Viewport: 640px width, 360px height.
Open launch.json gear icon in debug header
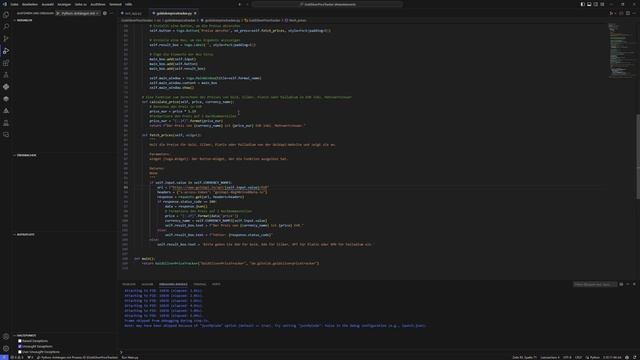[x=105, y=13]
